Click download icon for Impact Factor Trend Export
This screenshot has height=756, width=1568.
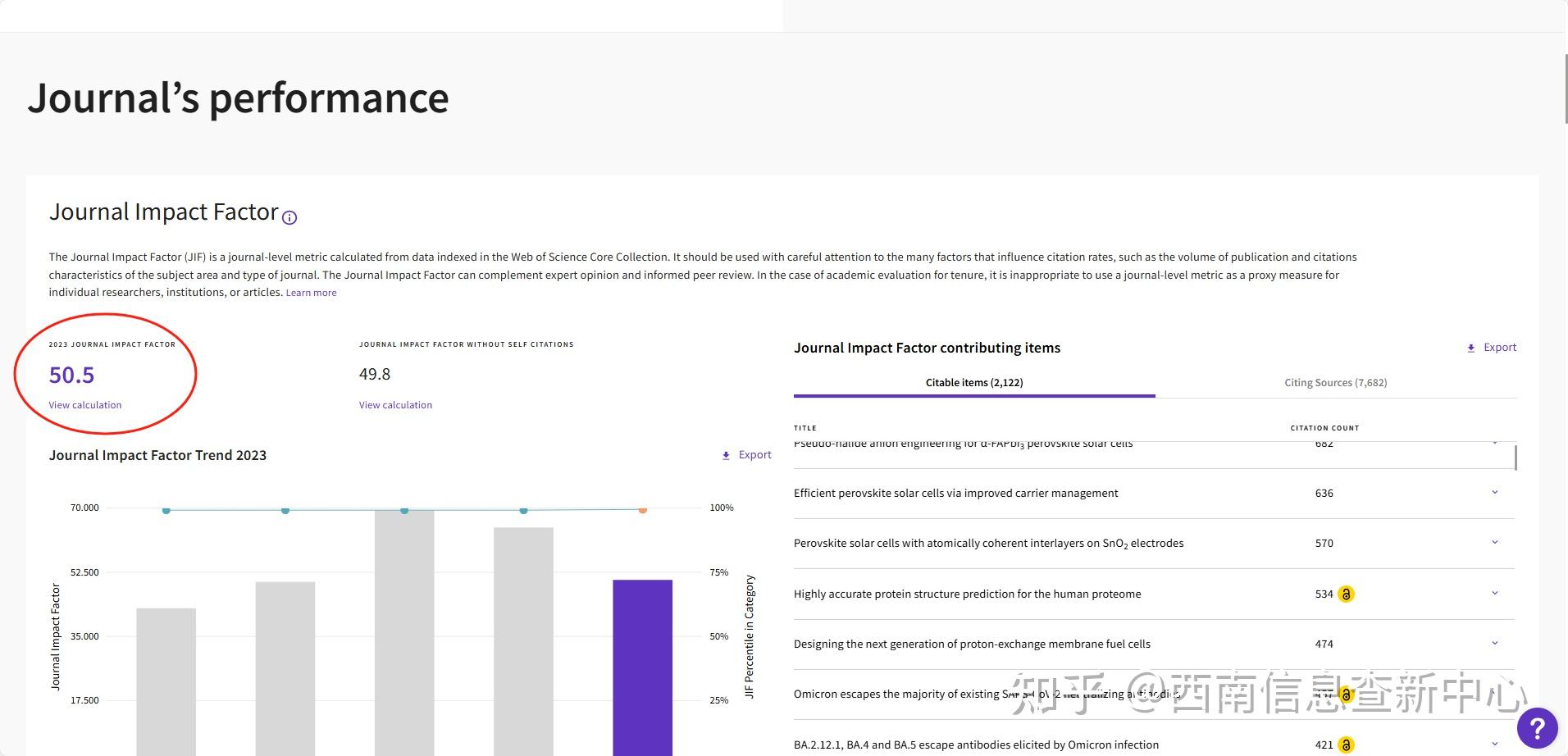(726, 456)
